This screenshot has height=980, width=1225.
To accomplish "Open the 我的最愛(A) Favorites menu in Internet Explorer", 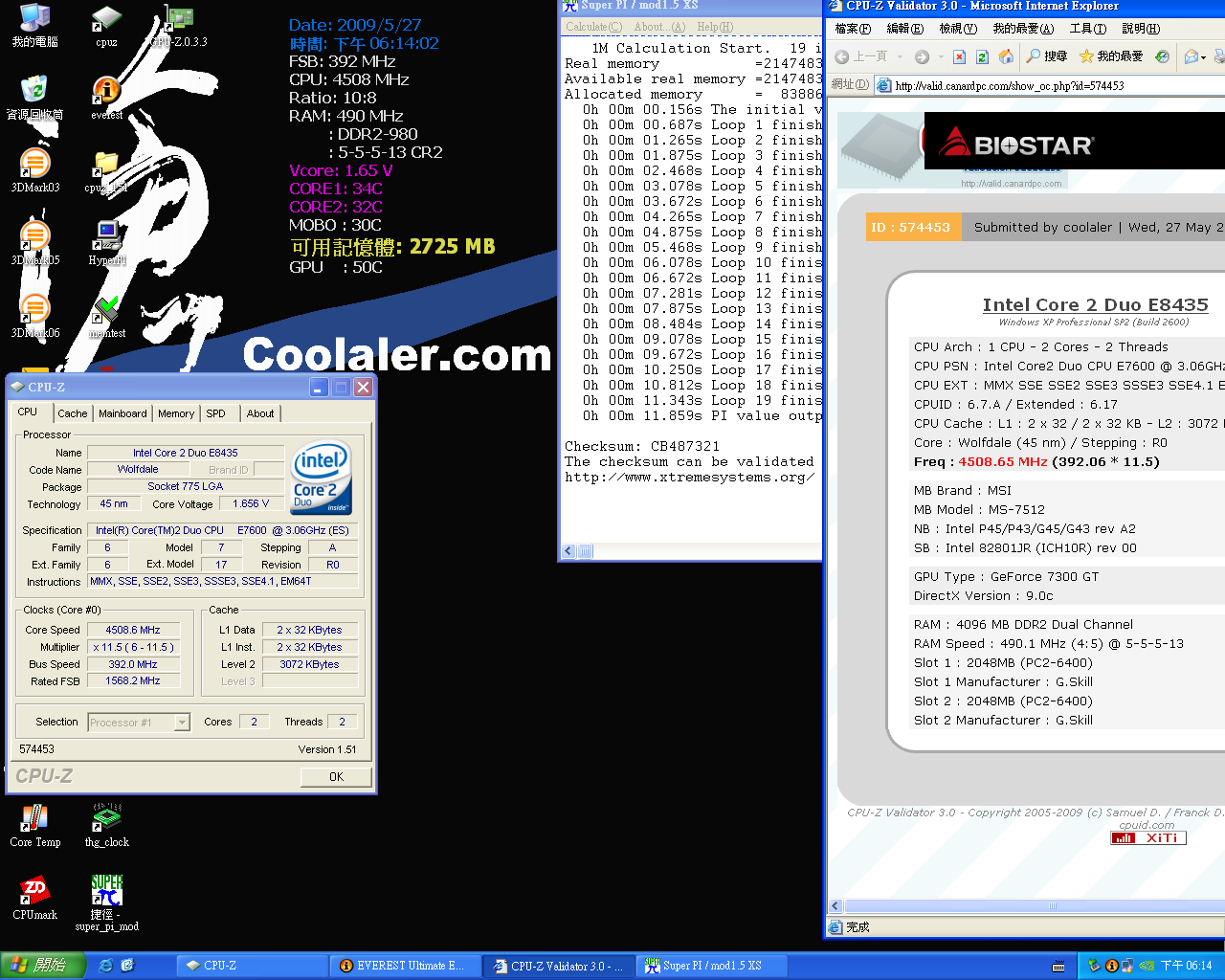I will tap(1023, 29).
